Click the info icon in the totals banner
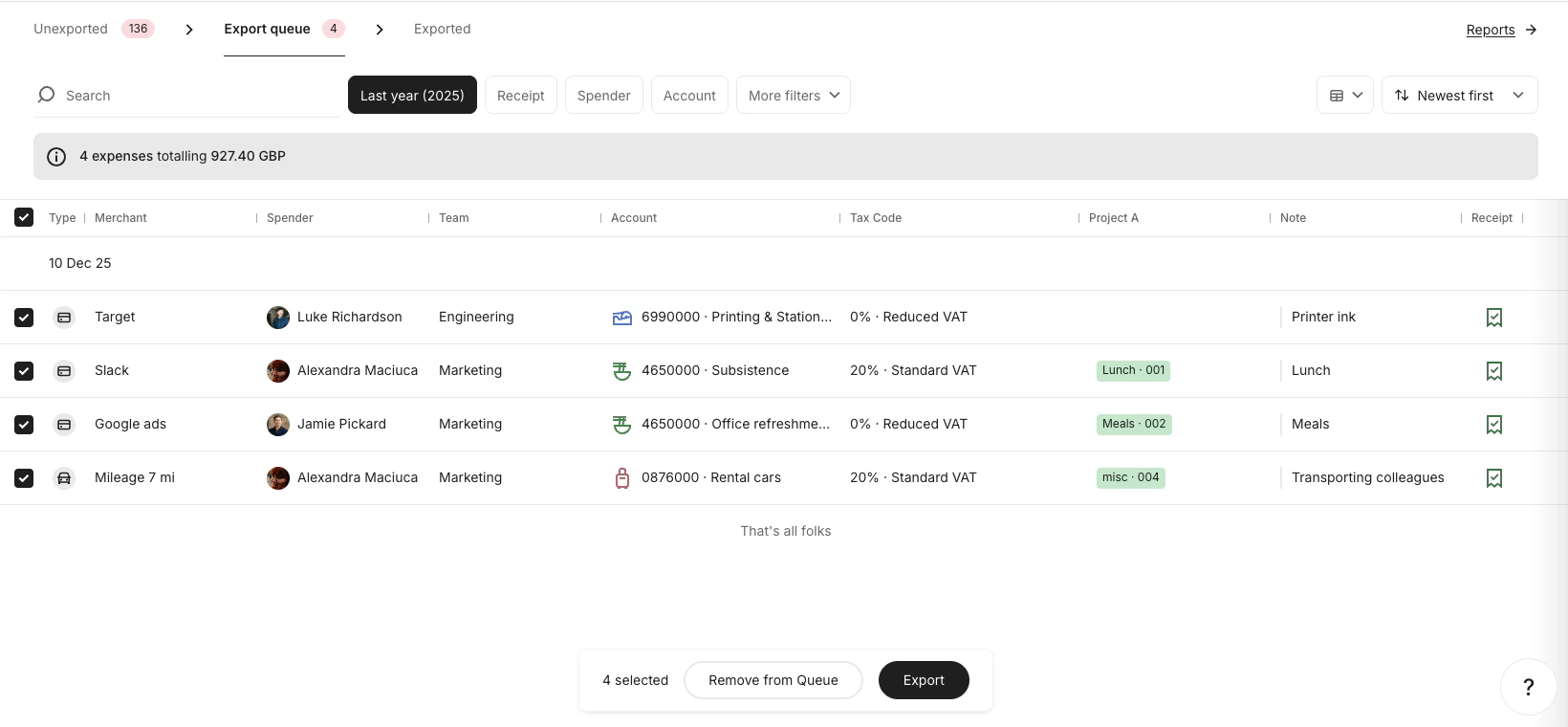 [56, 156]
